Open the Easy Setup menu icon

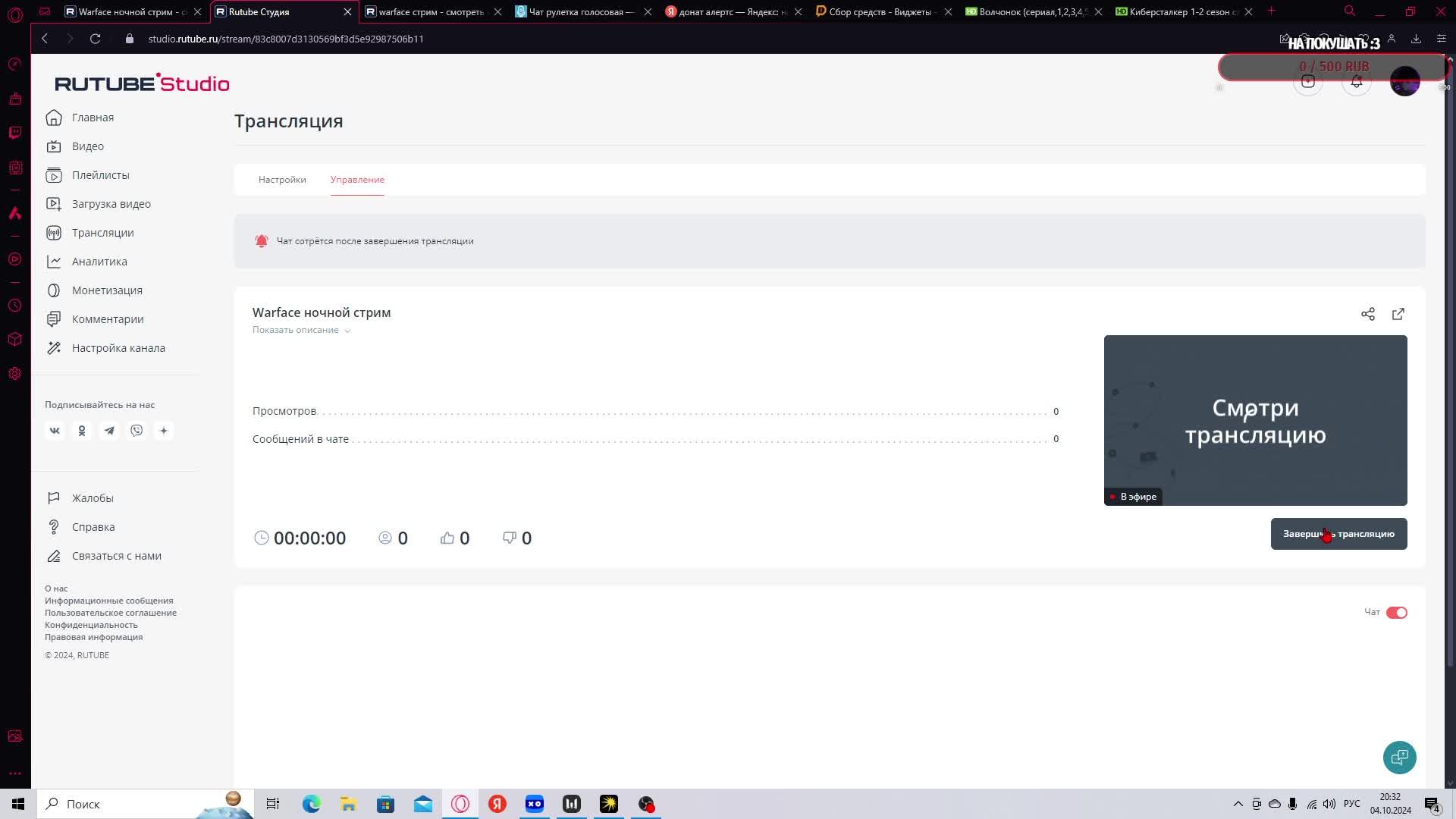pyautogui.click(x=1441, y=39)
